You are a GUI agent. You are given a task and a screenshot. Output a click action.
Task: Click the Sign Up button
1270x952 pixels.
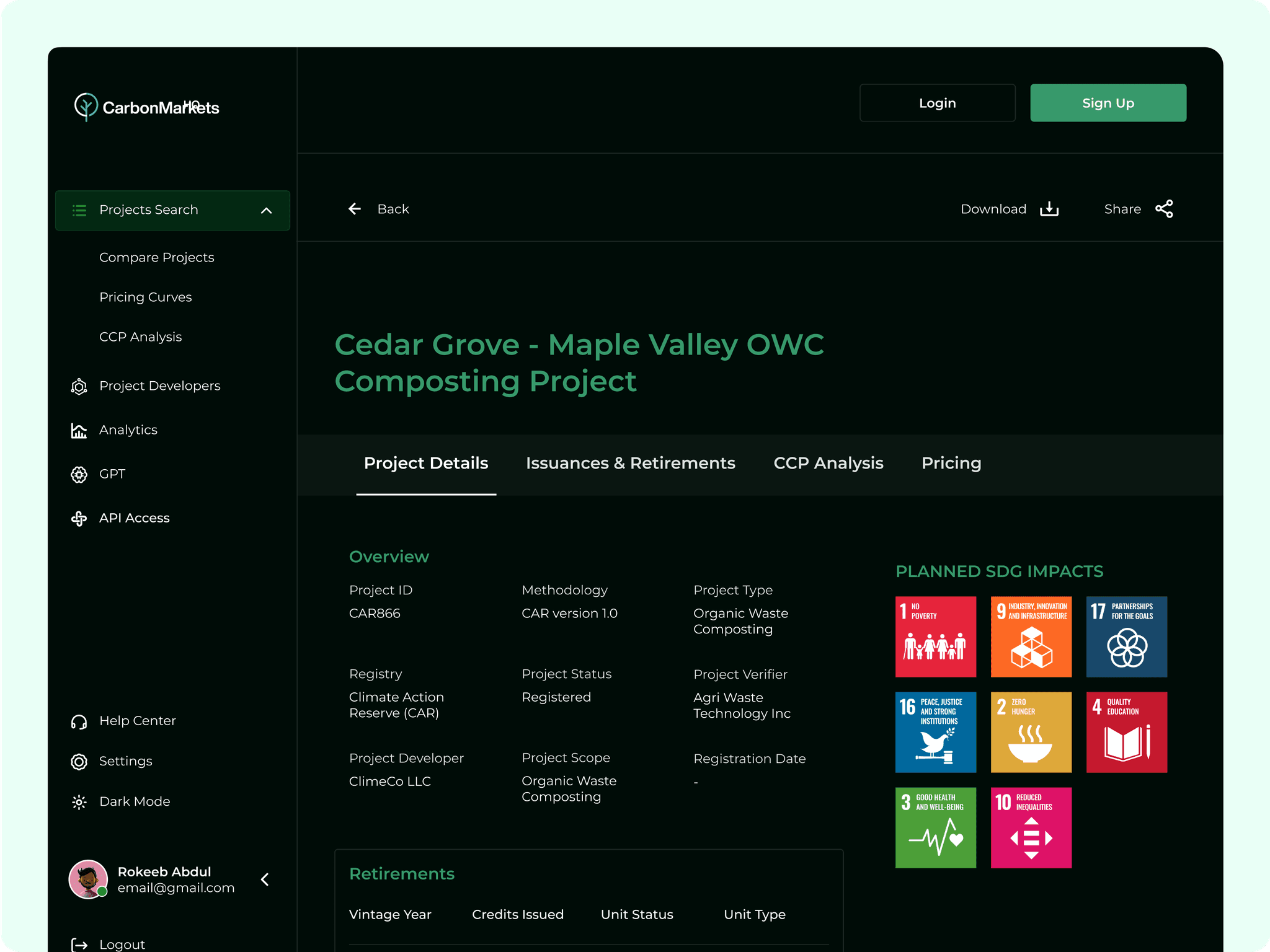click(x=1108, y=103)
